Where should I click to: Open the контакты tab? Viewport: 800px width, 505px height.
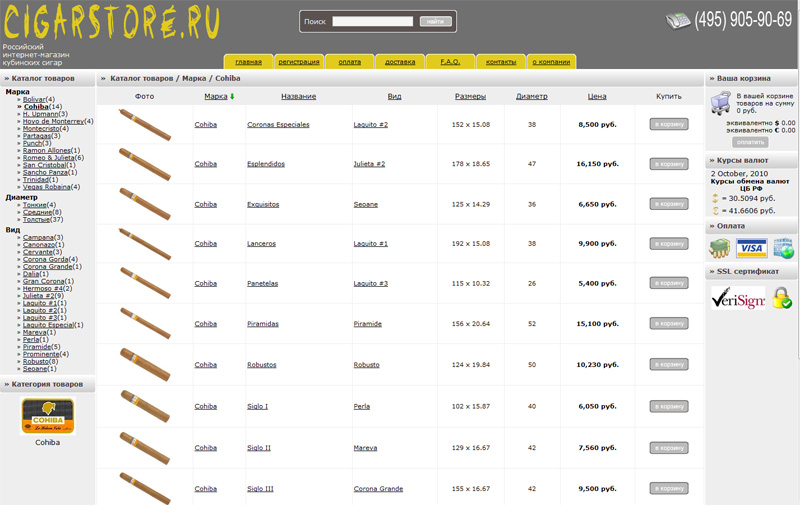pos(501,62)
